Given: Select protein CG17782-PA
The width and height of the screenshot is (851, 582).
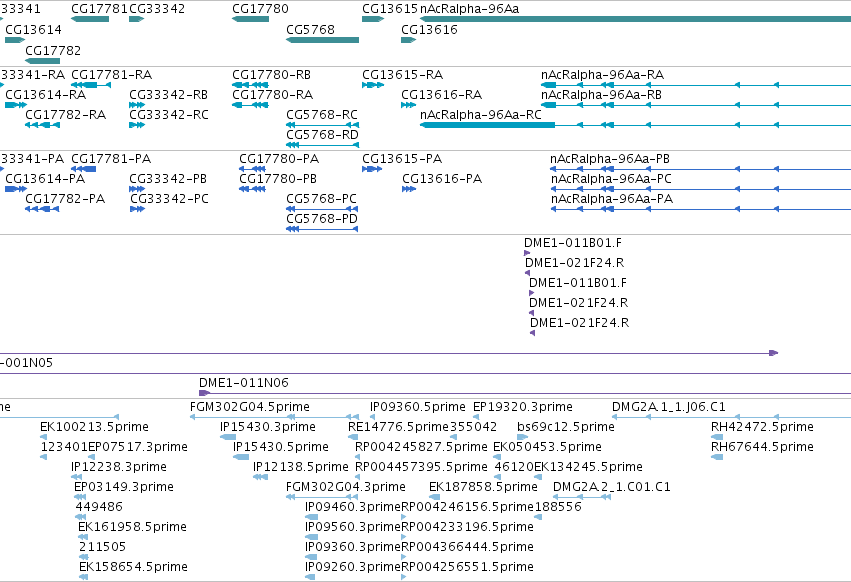Looking at the screenshot, I should pos(65,199).
